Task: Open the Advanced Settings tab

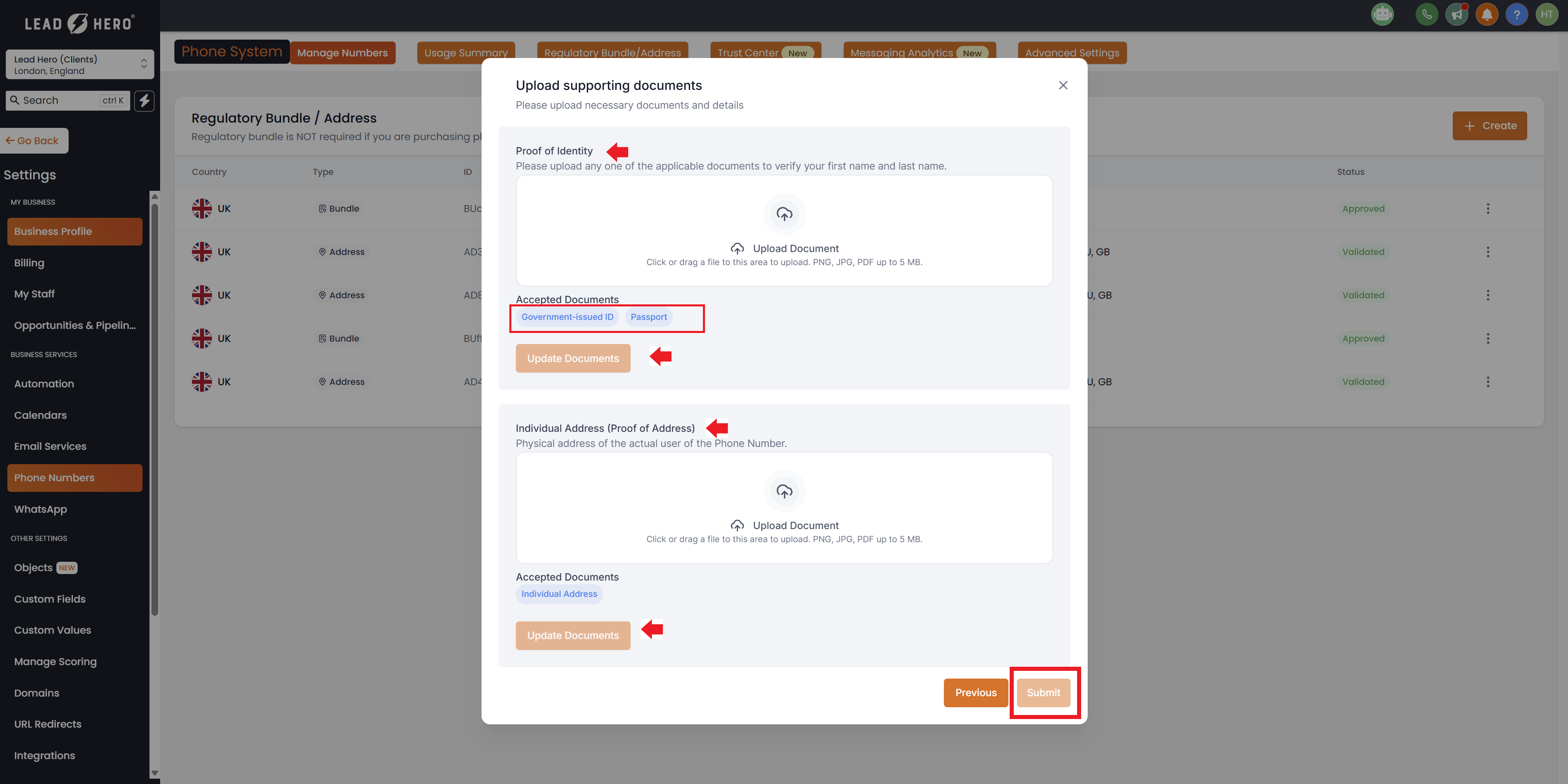Action: (x=1071, y=53)
